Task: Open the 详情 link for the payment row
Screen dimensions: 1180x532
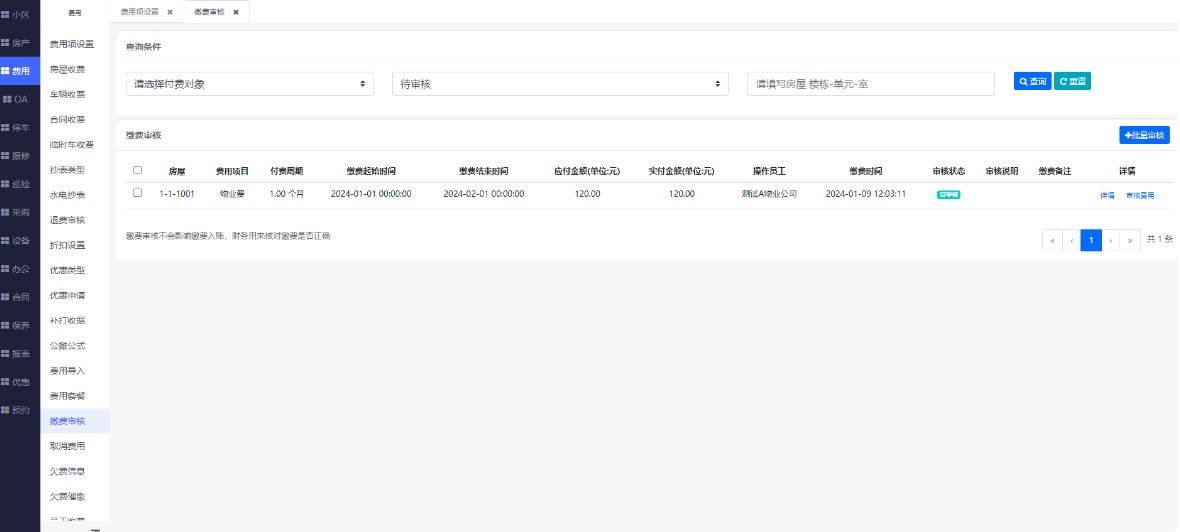Action: (x=1107, y=195)
